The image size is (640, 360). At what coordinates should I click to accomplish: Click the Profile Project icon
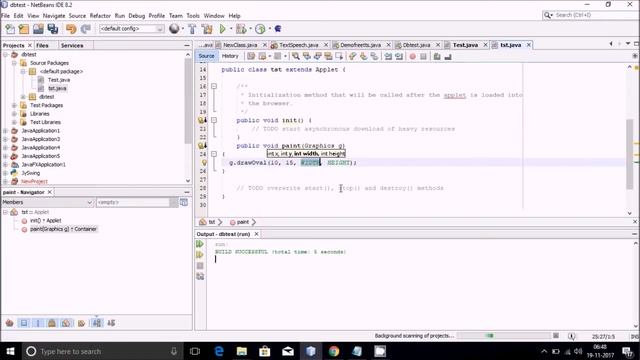click(x=260, y=29)
